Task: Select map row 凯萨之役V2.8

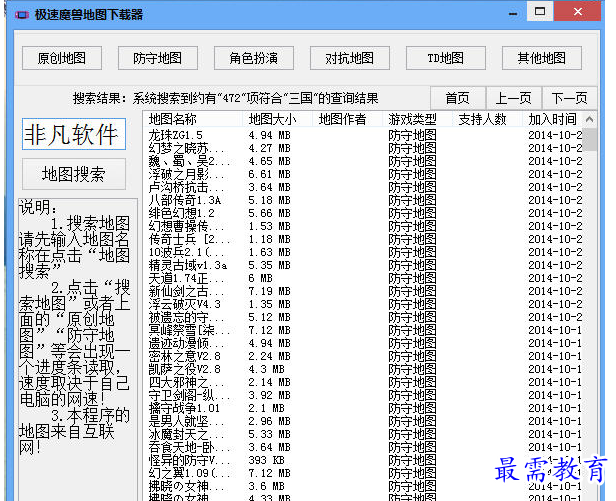Action: (x=365, y=369)
